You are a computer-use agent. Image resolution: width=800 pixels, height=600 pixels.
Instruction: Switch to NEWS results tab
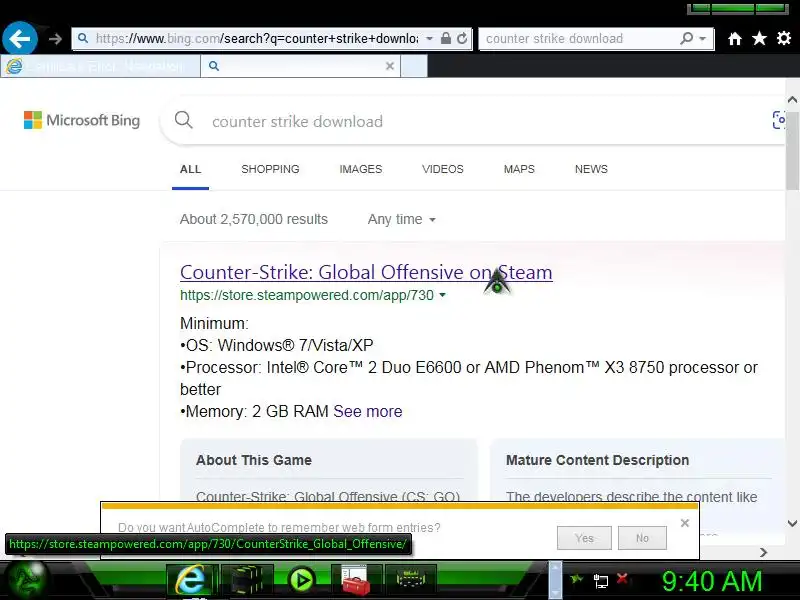(591, 169)
